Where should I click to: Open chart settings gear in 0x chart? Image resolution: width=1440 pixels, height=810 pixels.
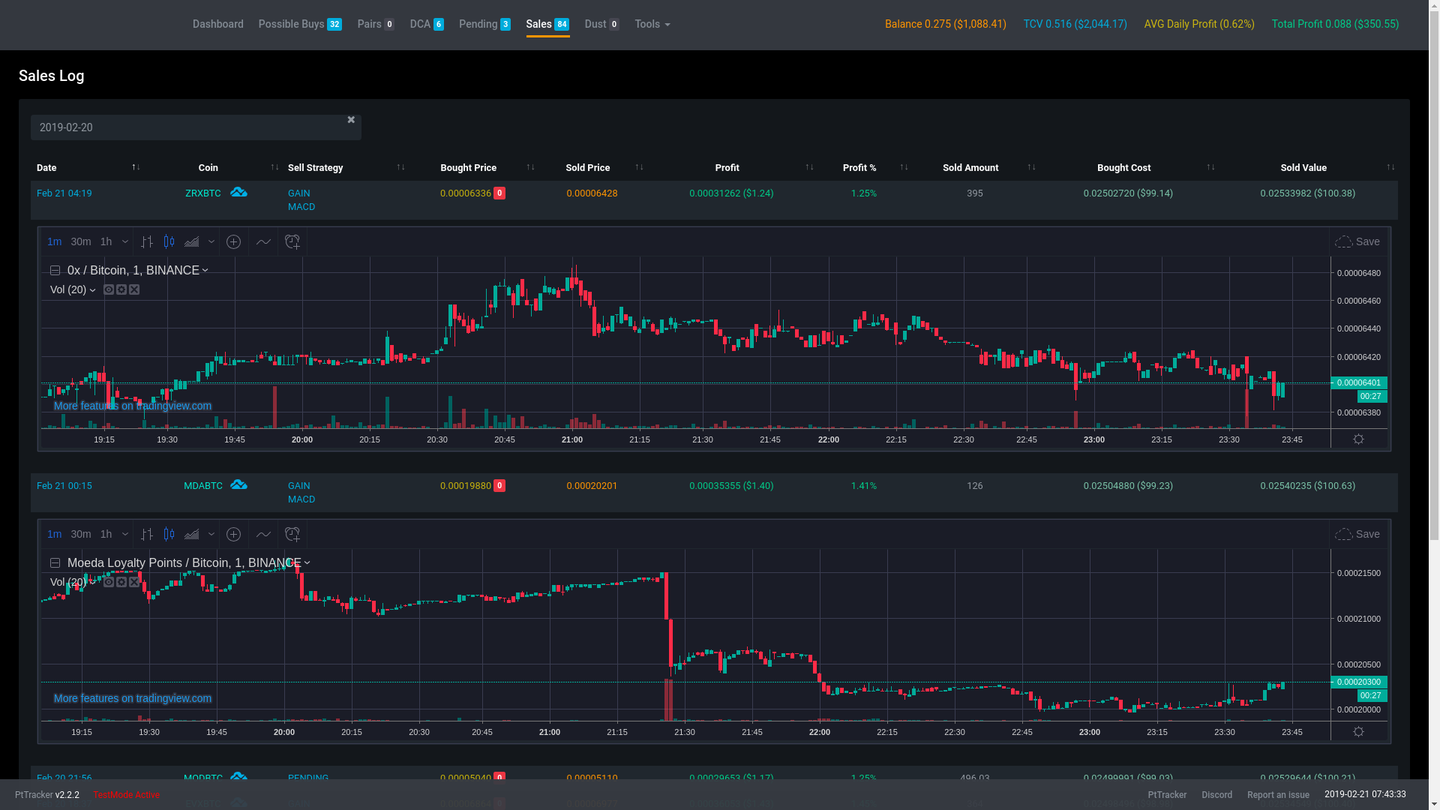click(1358, 439)
